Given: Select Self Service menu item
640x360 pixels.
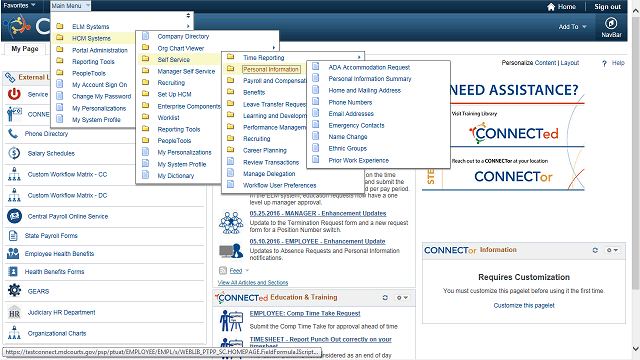Looking at the screenshot, I should (173, 60).
